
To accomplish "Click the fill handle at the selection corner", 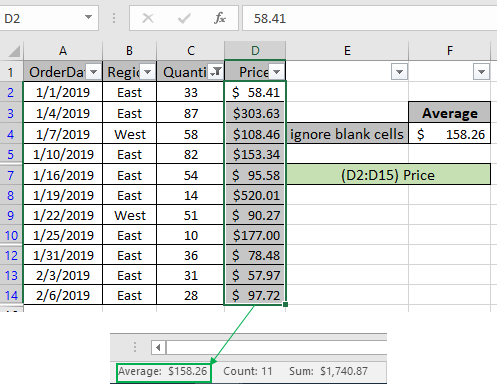I will tap(285, 304).
